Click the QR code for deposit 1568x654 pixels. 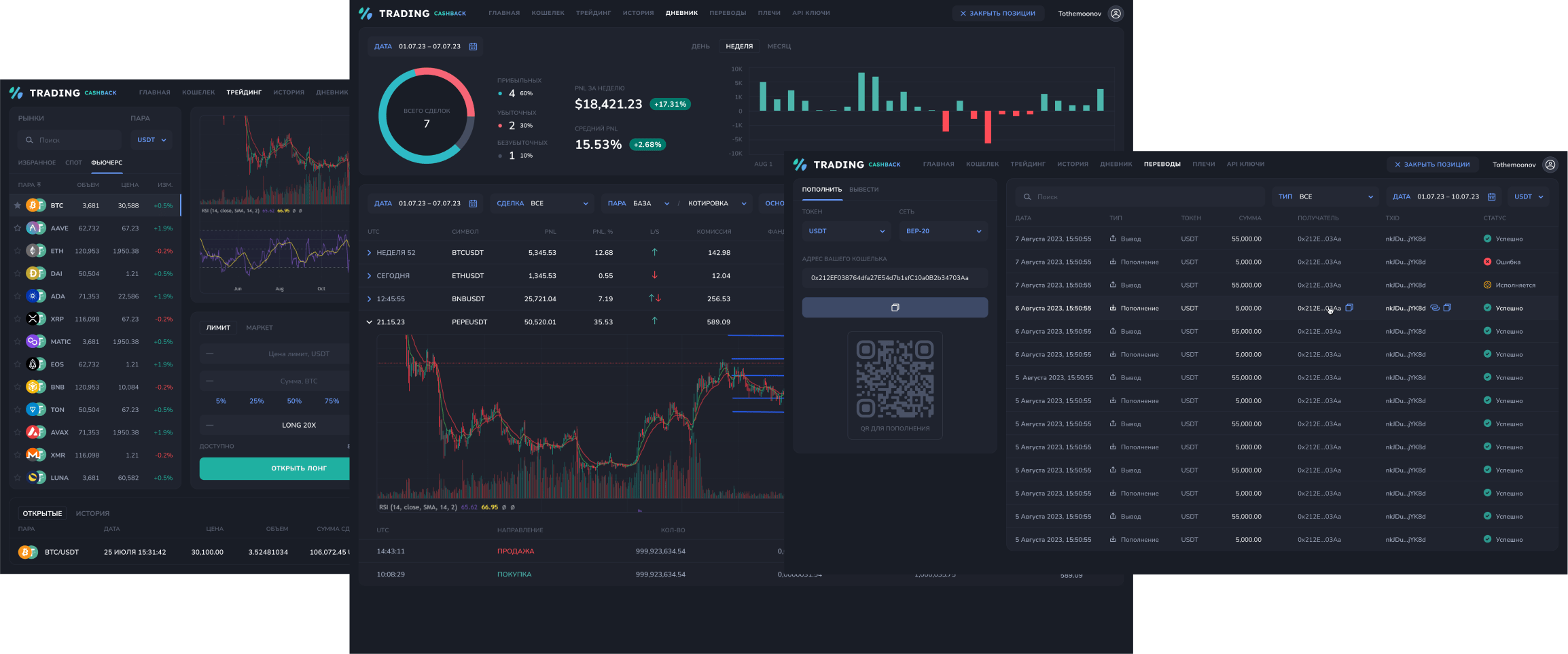895,379
